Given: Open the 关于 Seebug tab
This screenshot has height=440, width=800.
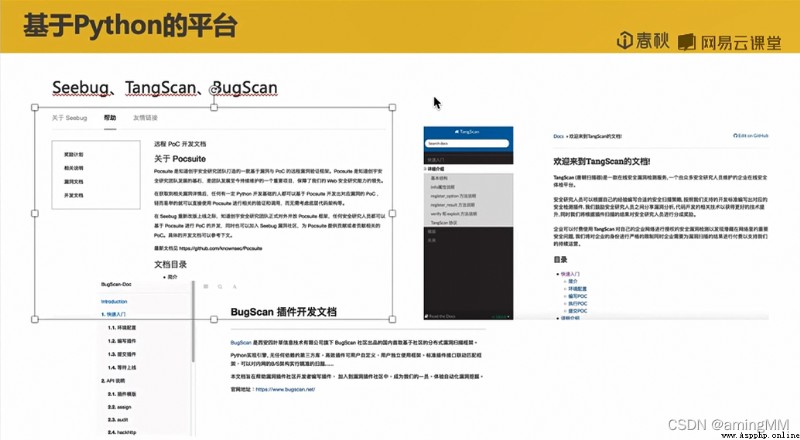Looking at the screenshot, I should (x=69, y=118).
